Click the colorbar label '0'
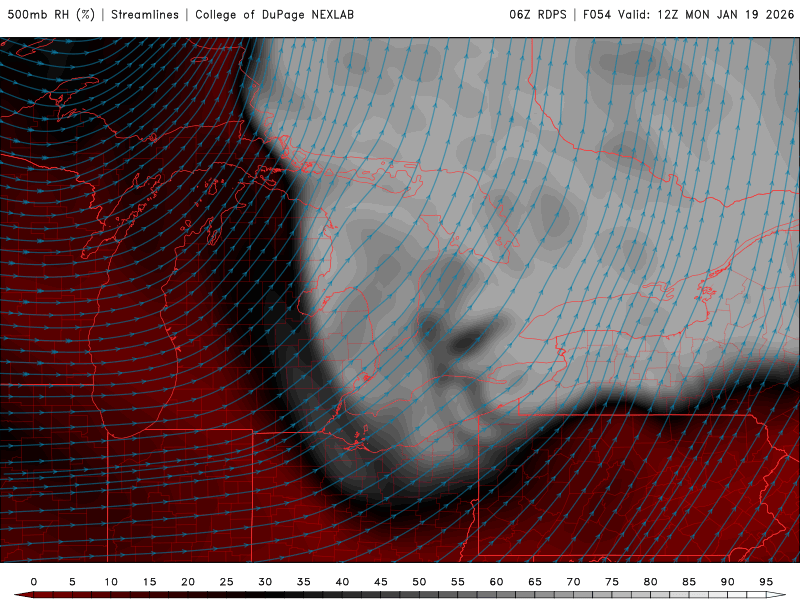Viewport: 800px width, 600px height. pyautogui.click(x=34, y=582)
